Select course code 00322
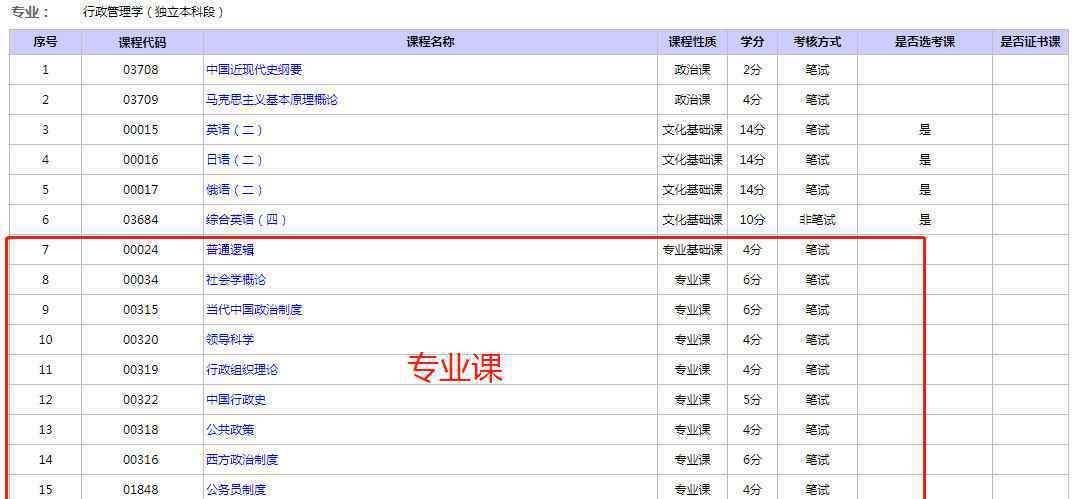The image size is (1088, 499). 141,400
